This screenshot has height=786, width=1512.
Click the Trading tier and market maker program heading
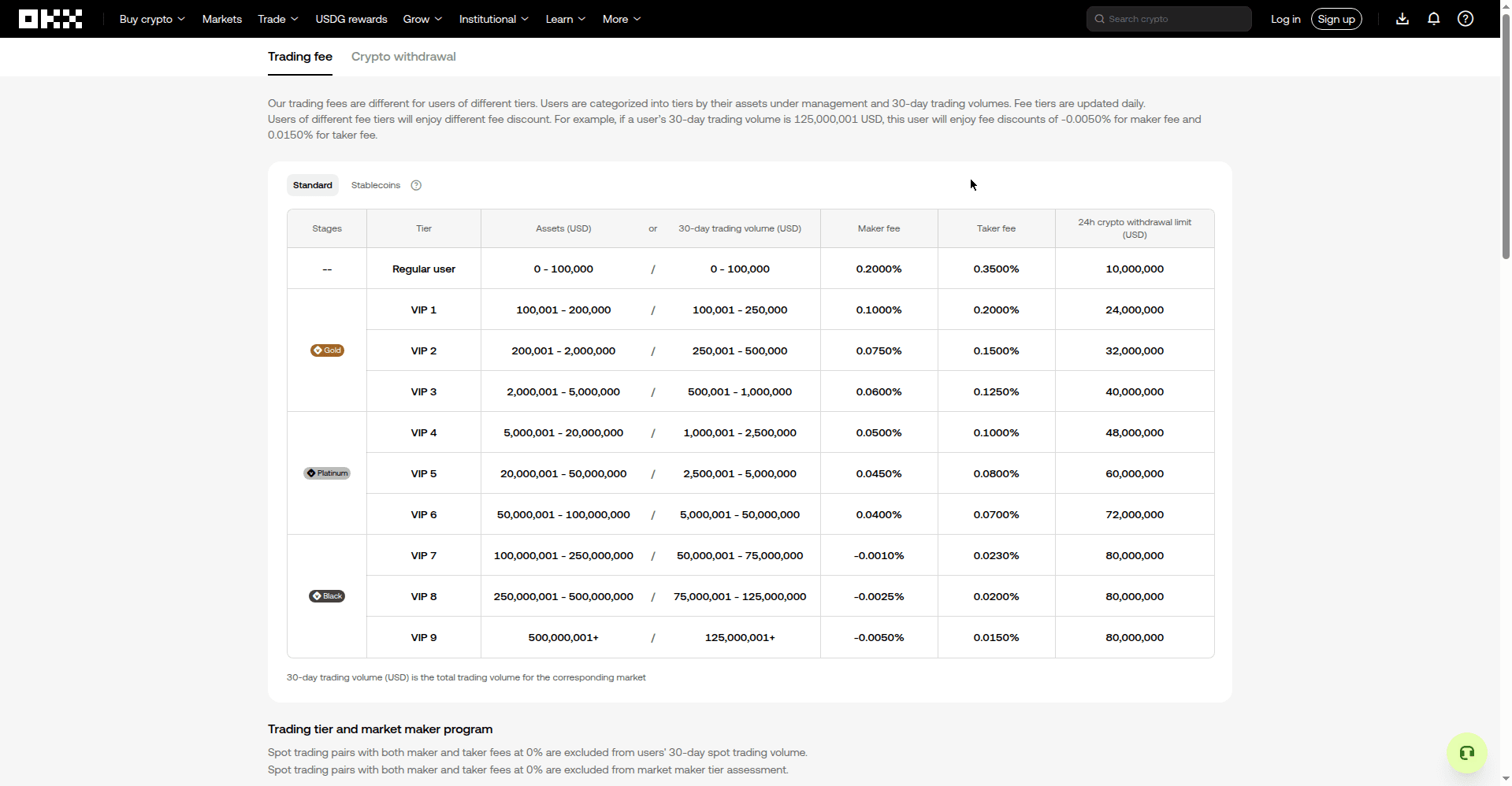tap(381, 729)
